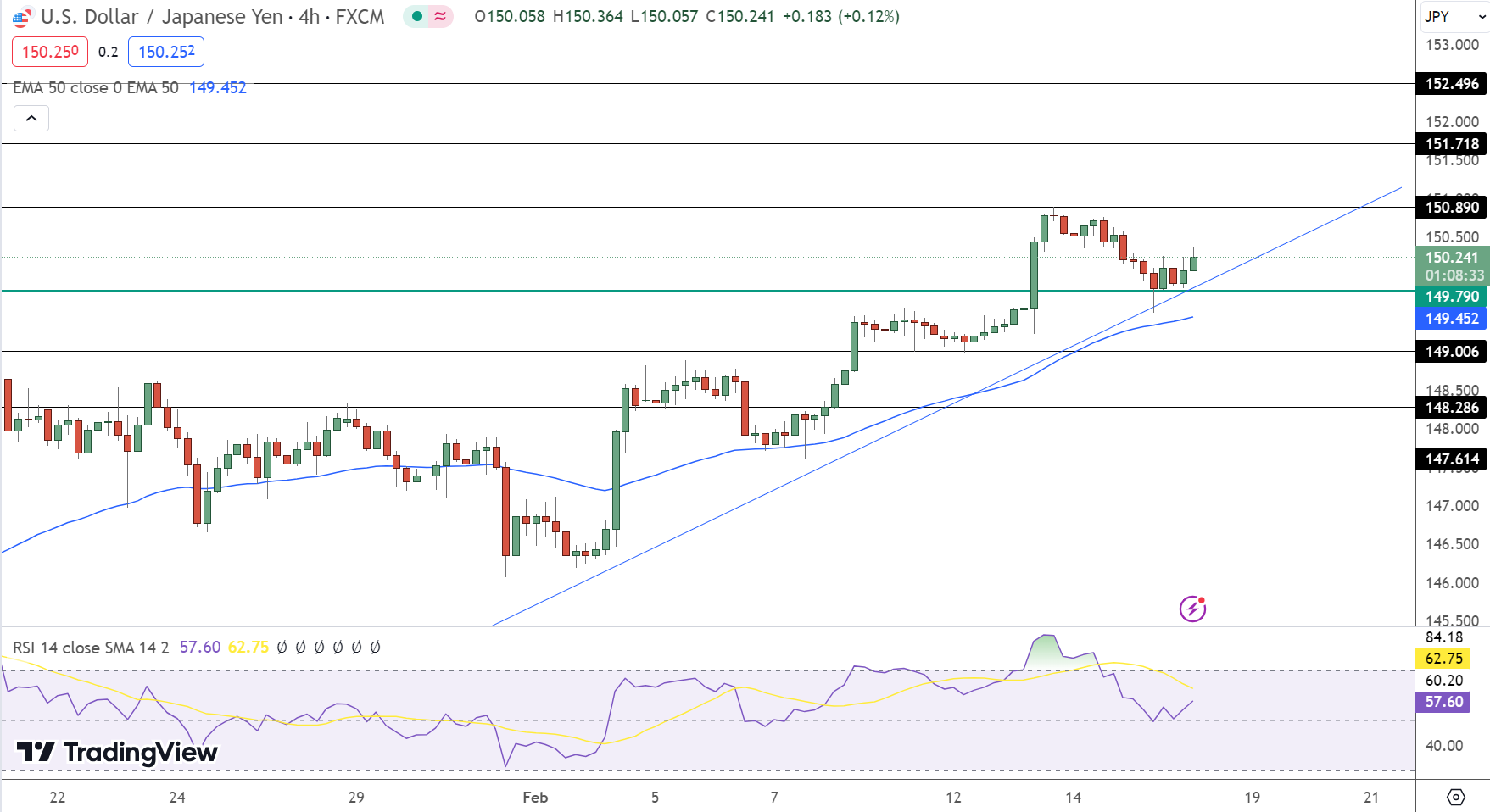This screenshot has width=1490, height=812.
Task: Click the green market status dot
Action: [x=416, y=16]
